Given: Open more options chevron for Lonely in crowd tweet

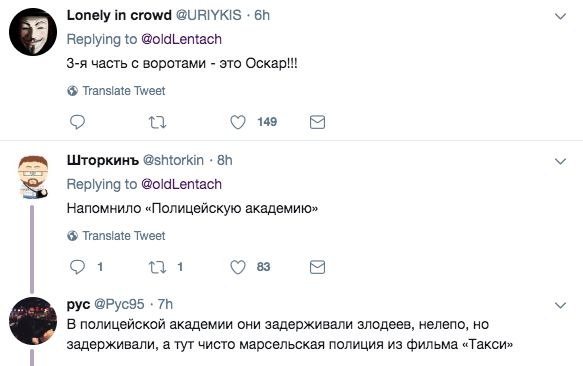Looking at the screenshot, I should pos(560,16).
